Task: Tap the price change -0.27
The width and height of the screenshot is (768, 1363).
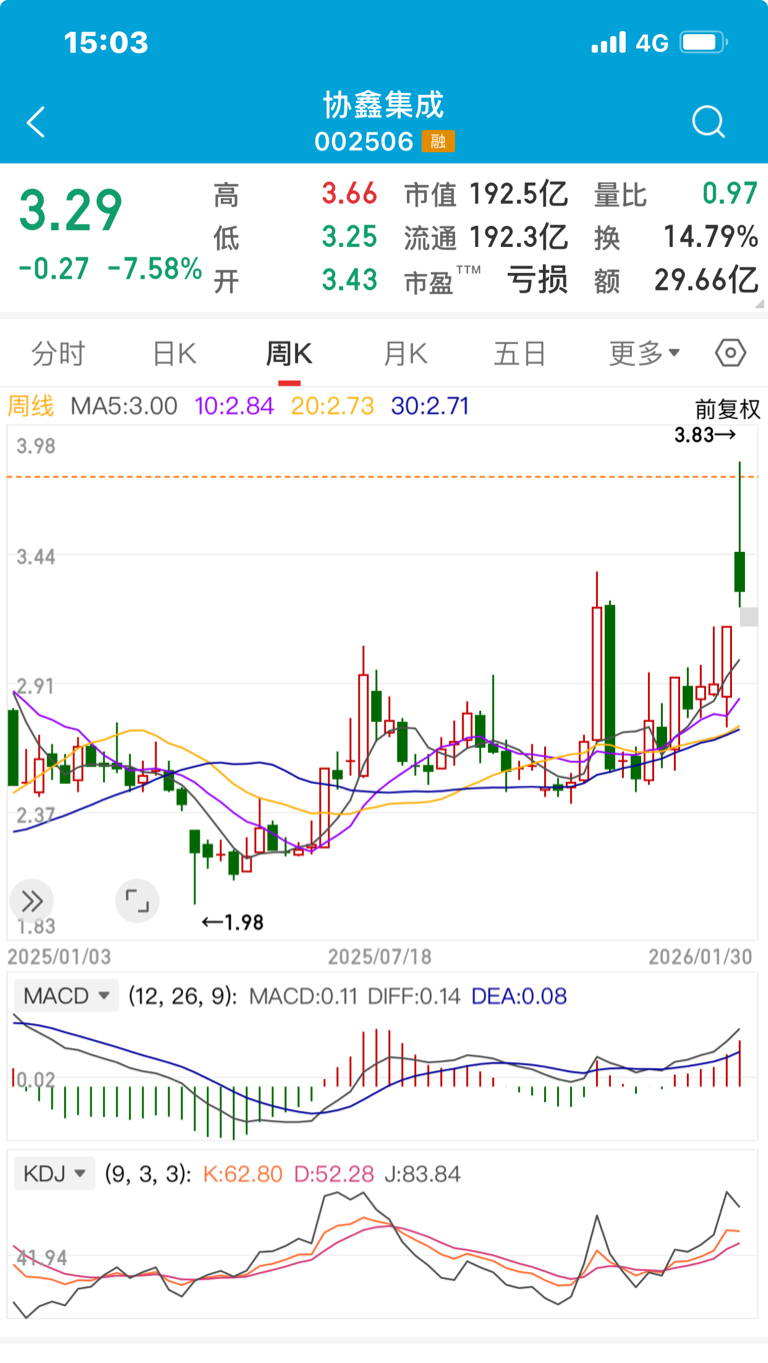Action: point(53,269)
